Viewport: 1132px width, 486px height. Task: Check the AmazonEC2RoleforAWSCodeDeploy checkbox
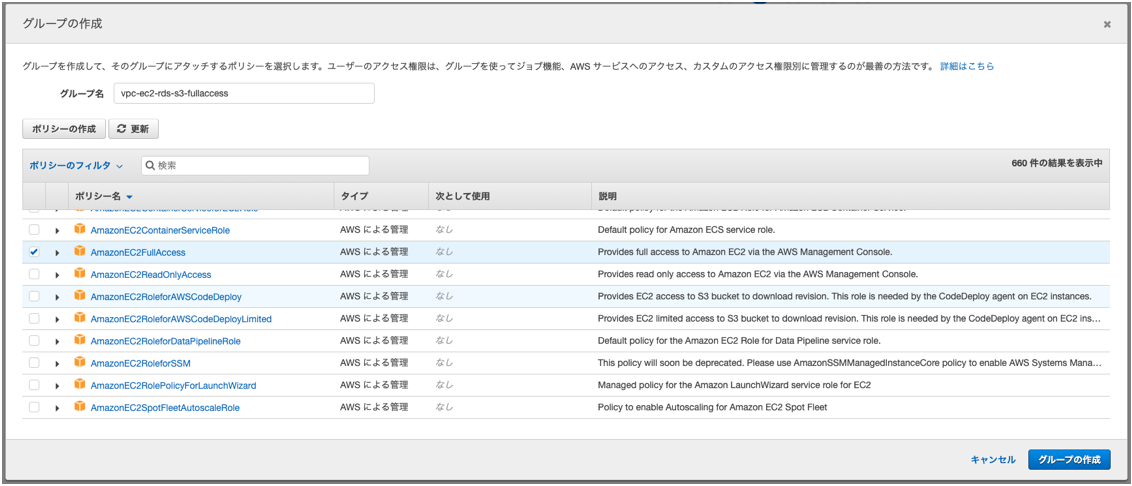[34, 297]
